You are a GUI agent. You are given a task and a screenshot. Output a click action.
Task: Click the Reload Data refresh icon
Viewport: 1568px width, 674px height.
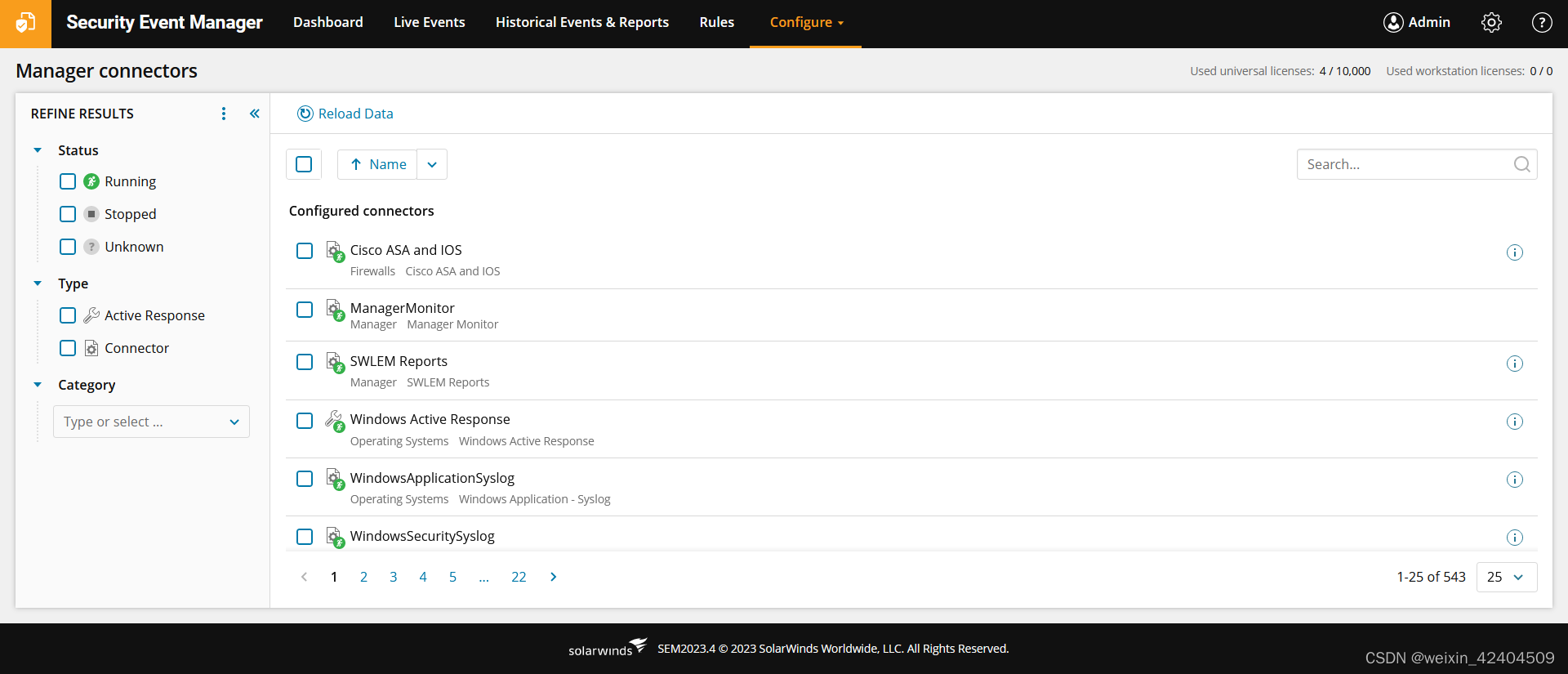(305, 114)
